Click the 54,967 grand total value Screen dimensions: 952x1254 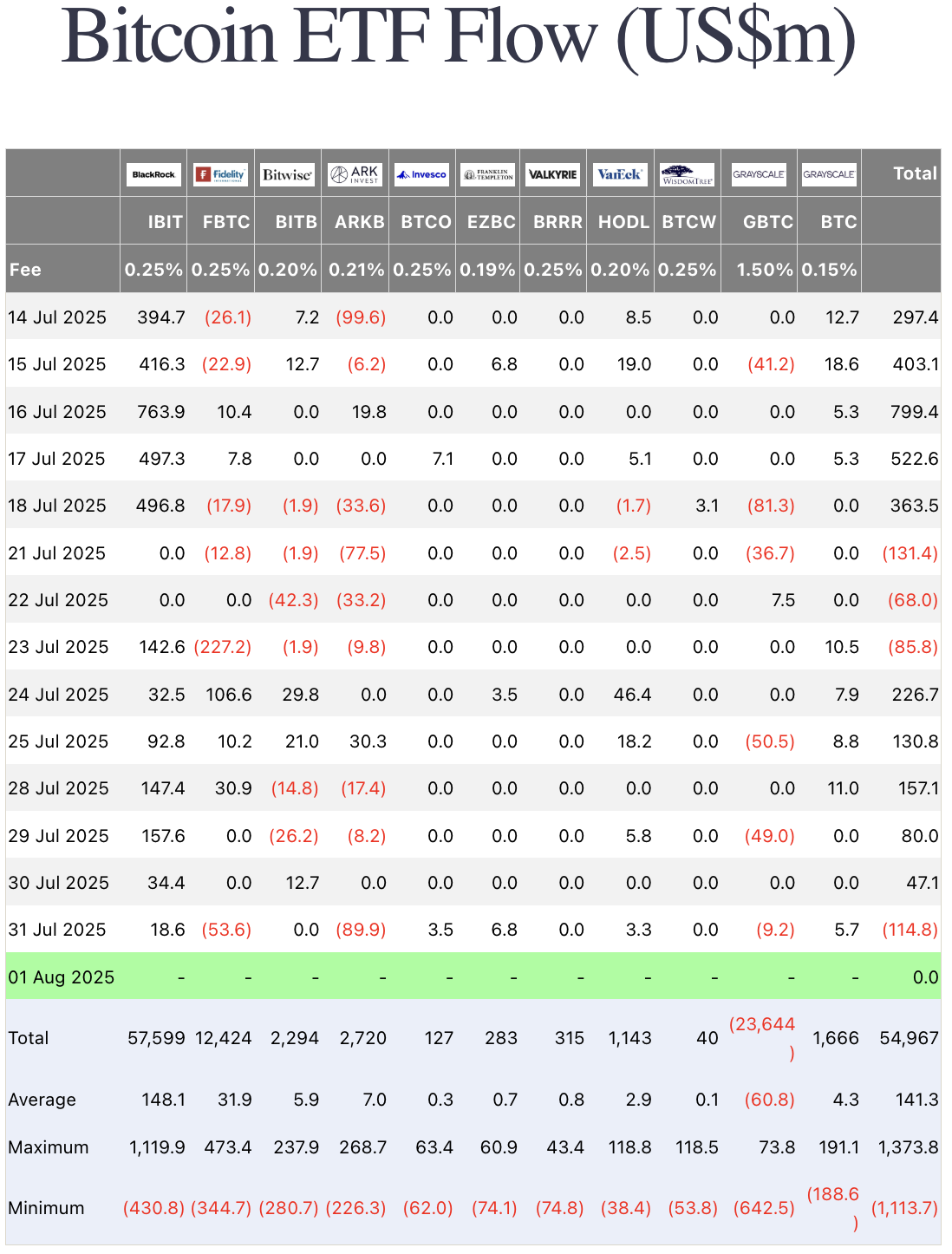(x=909, y=1038)
